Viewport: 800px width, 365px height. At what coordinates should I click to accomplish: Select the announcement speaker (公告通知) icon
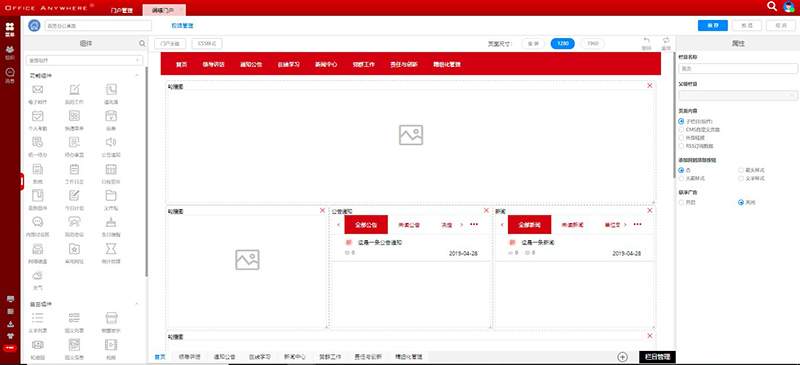pos(111,142)
